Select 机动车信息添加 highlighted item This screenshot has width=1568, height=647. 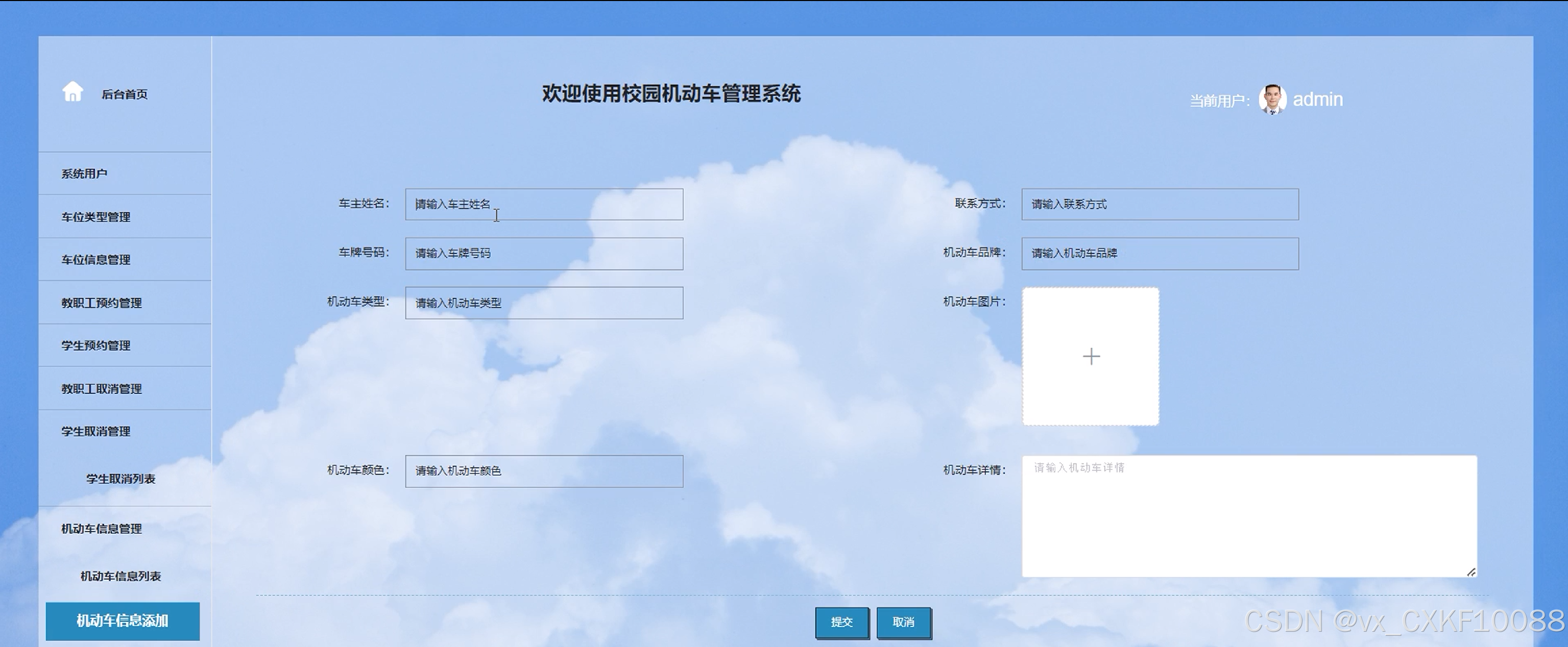[x=123, y=621]
